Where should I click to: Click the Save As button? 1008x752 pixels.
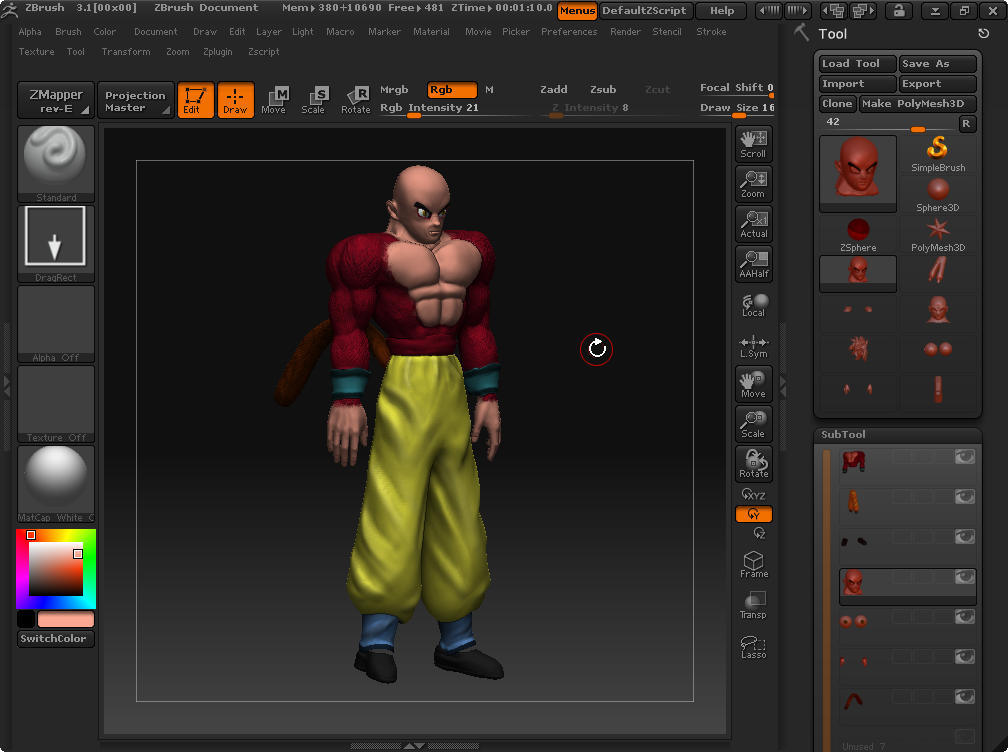point(937,64)
